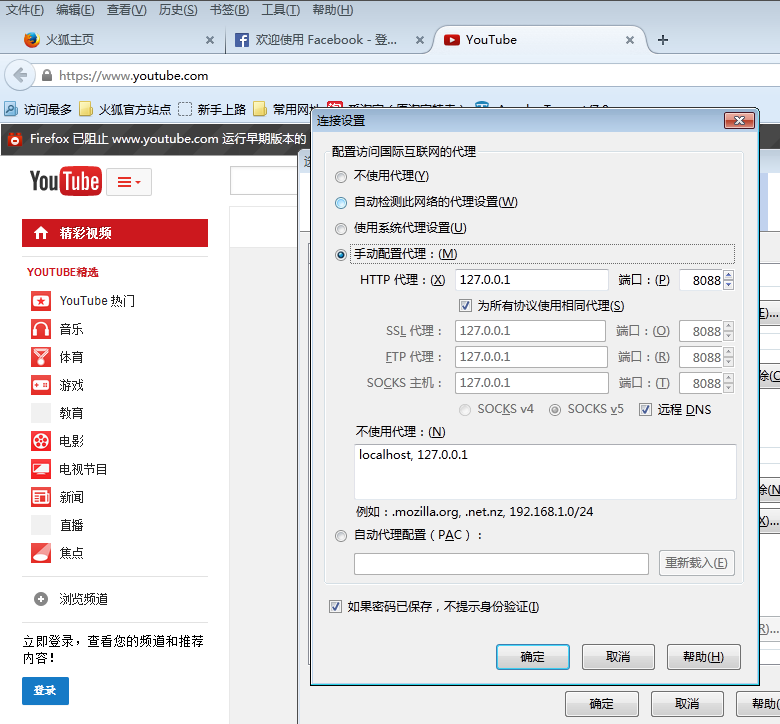
Task: Decrease HTTP proxy port with down arrow
Action: click(729, 285)
